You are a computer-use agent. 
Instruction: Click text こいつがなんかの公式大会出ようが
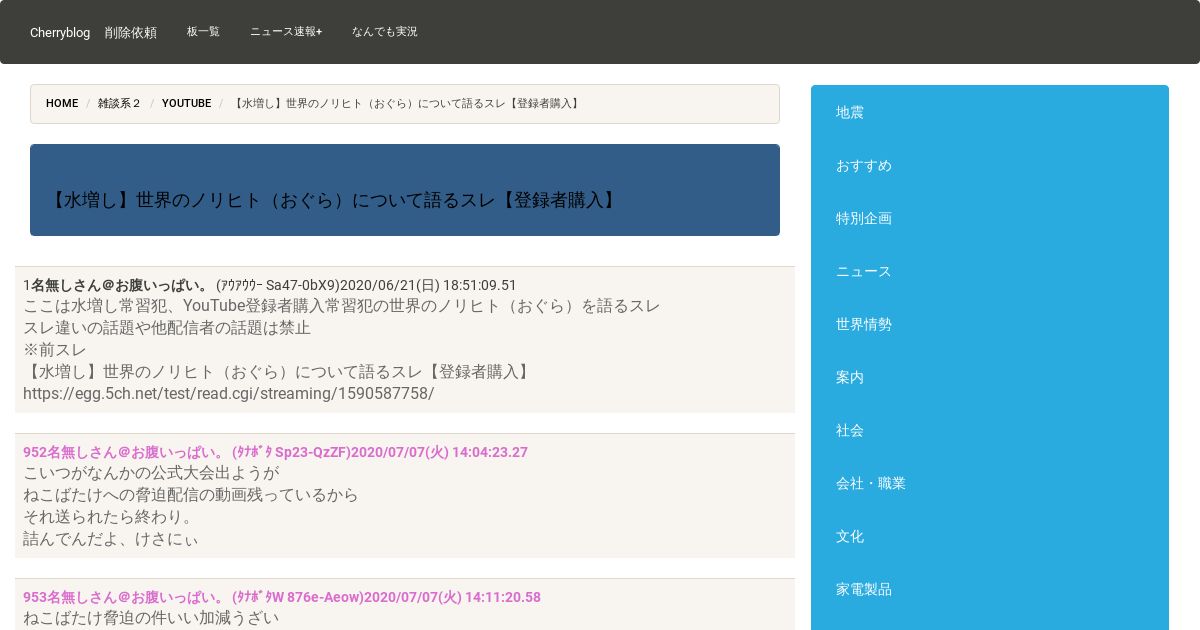[151, 473]
